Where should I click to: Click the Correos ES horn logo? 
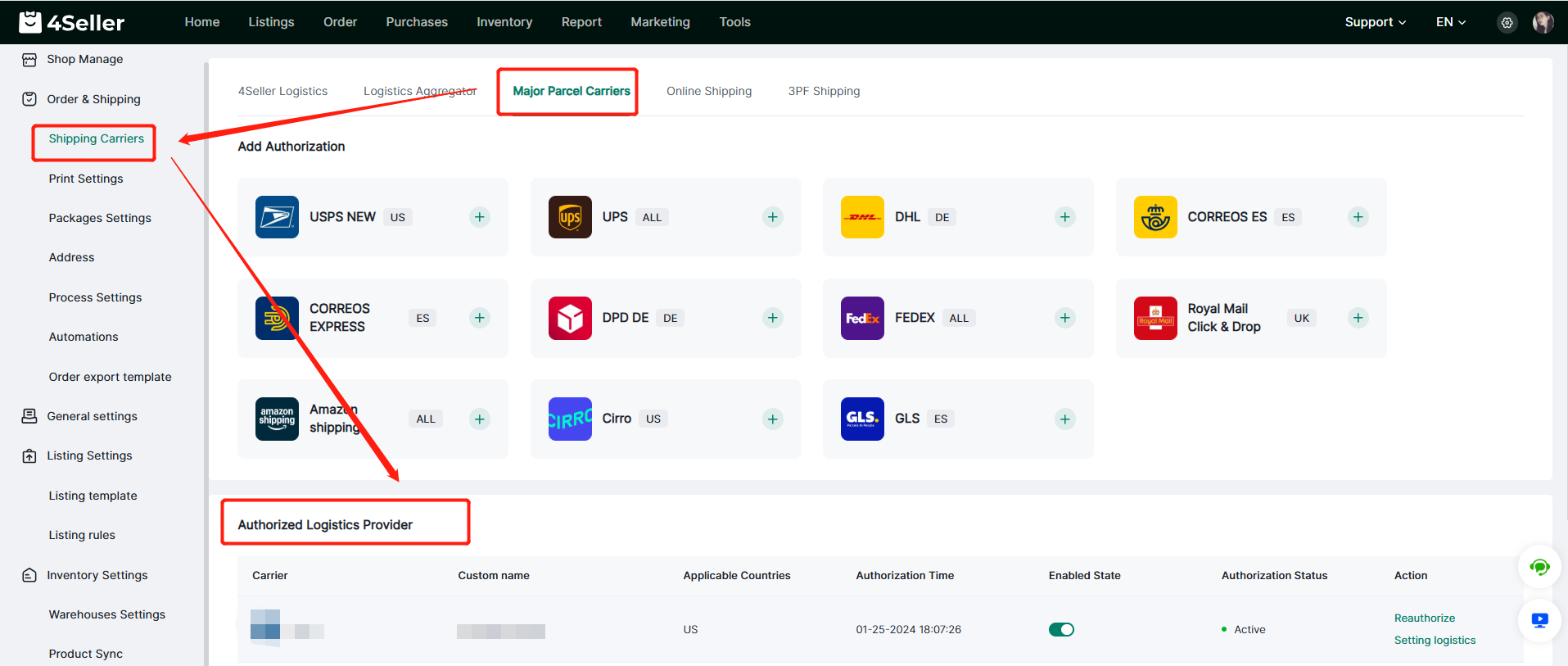1155,217
